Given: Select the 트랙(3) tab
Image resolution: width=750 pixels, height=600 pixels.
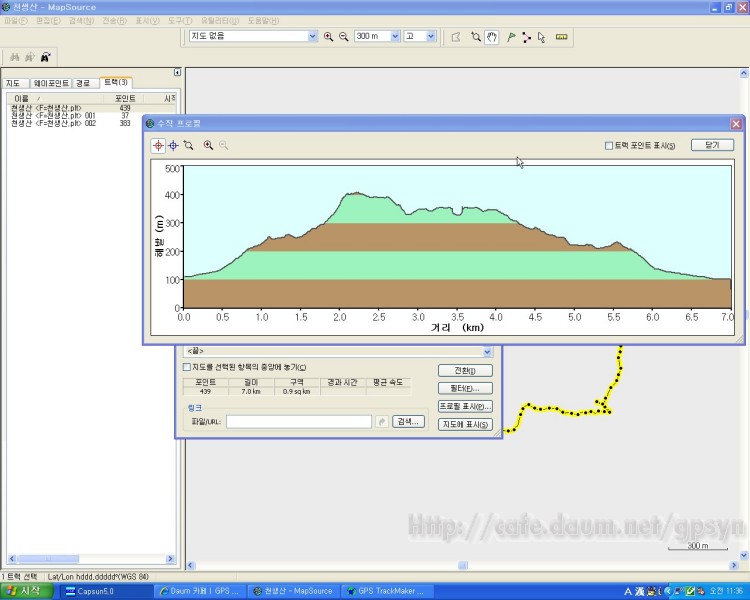Looking at the screenshot, I should [116, 82].
